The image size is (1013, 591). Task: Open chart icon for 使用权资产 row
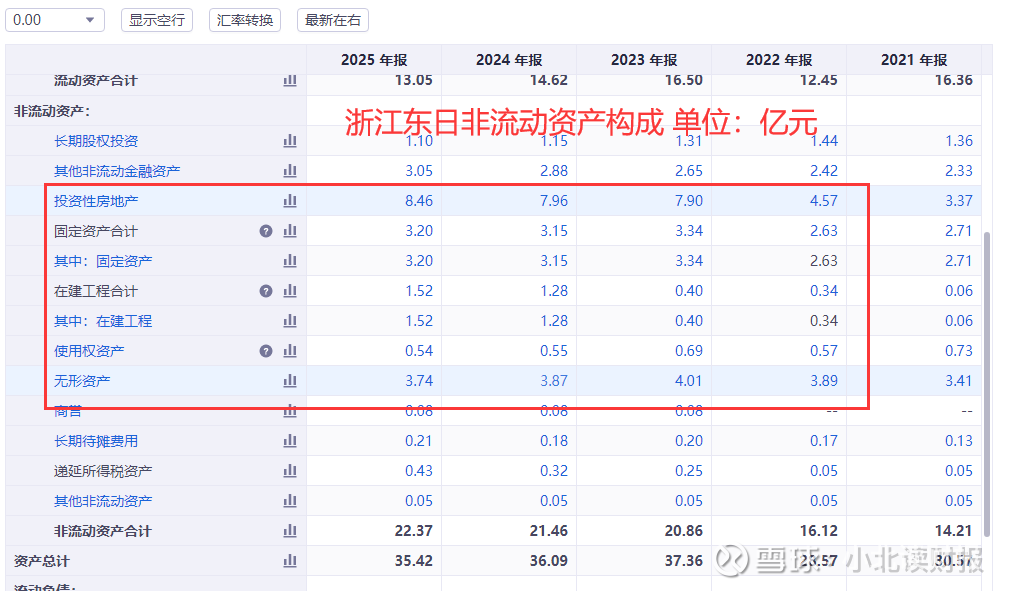coord(290,351)
